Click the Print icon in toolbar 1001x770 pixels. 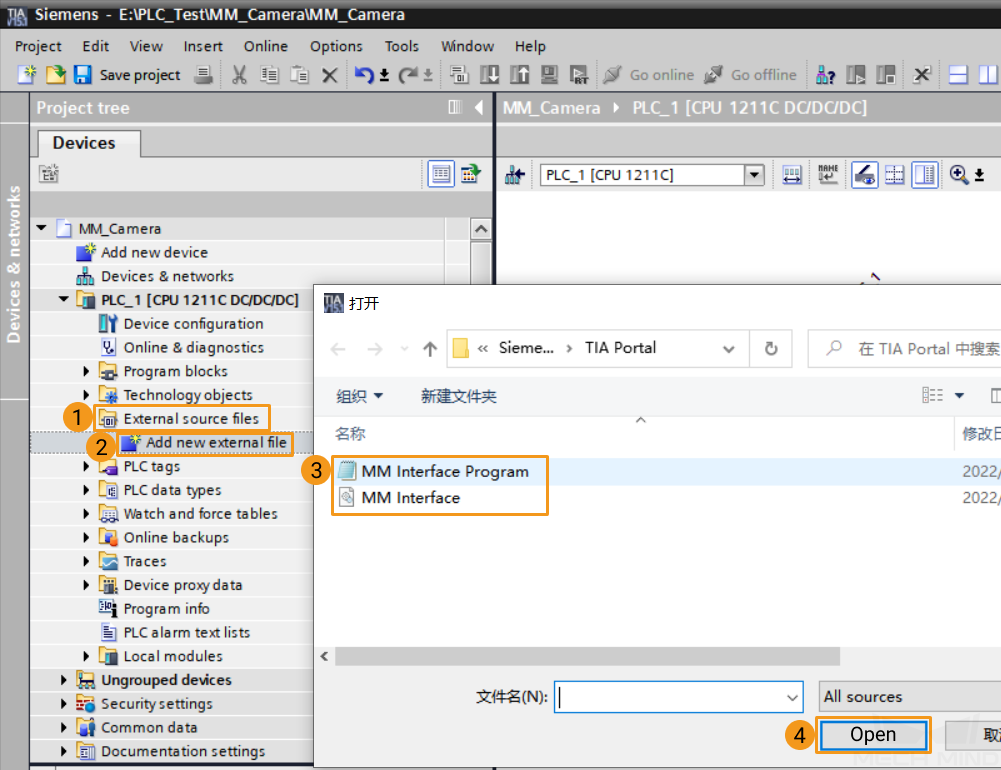pyautogui.click(x=204, y=75)
